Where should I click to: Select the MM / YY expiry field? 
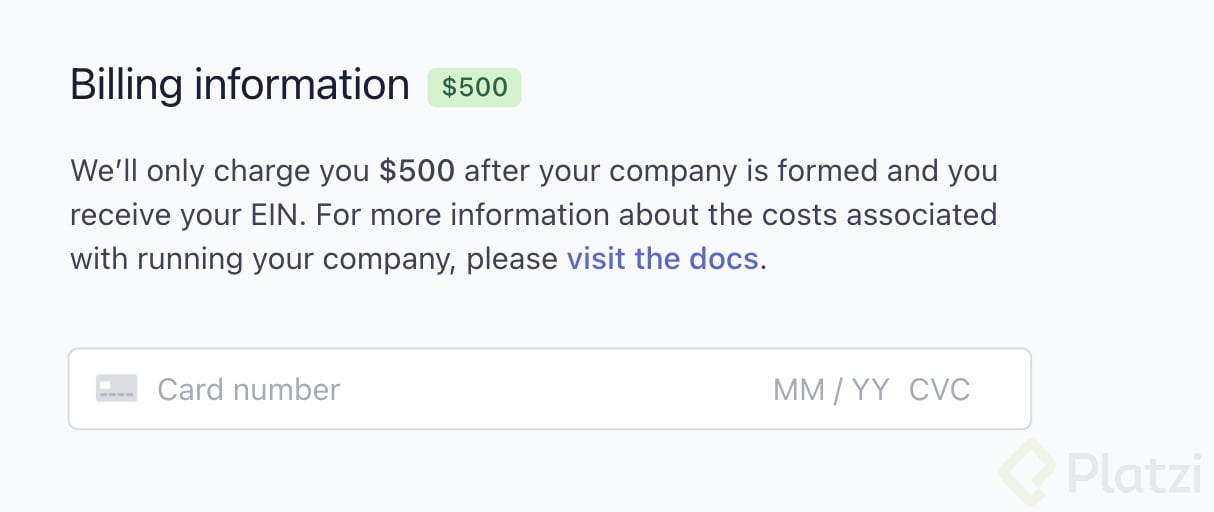click(831, 389)
